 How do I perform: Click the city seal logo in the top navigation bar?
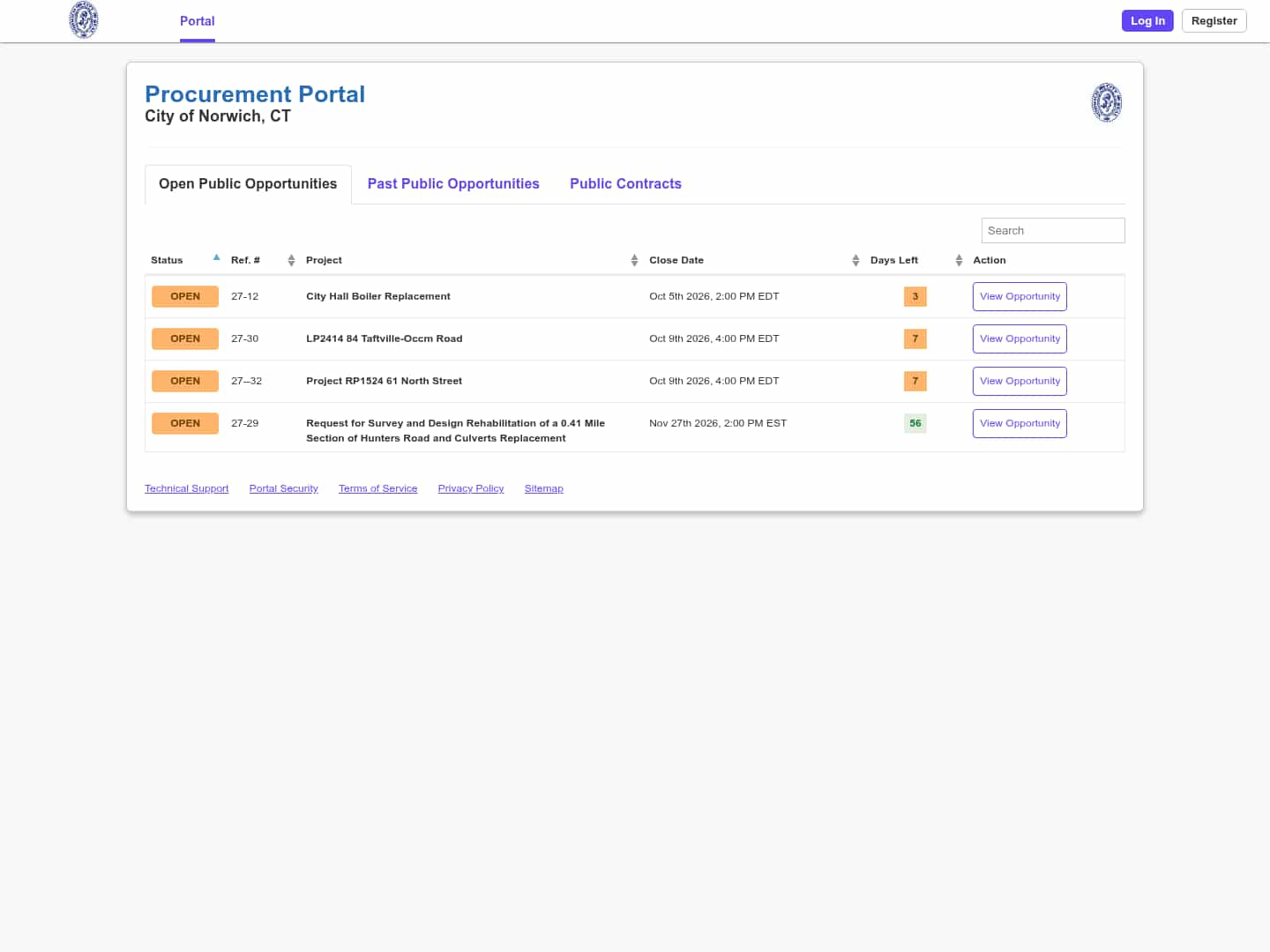[84, 20]
